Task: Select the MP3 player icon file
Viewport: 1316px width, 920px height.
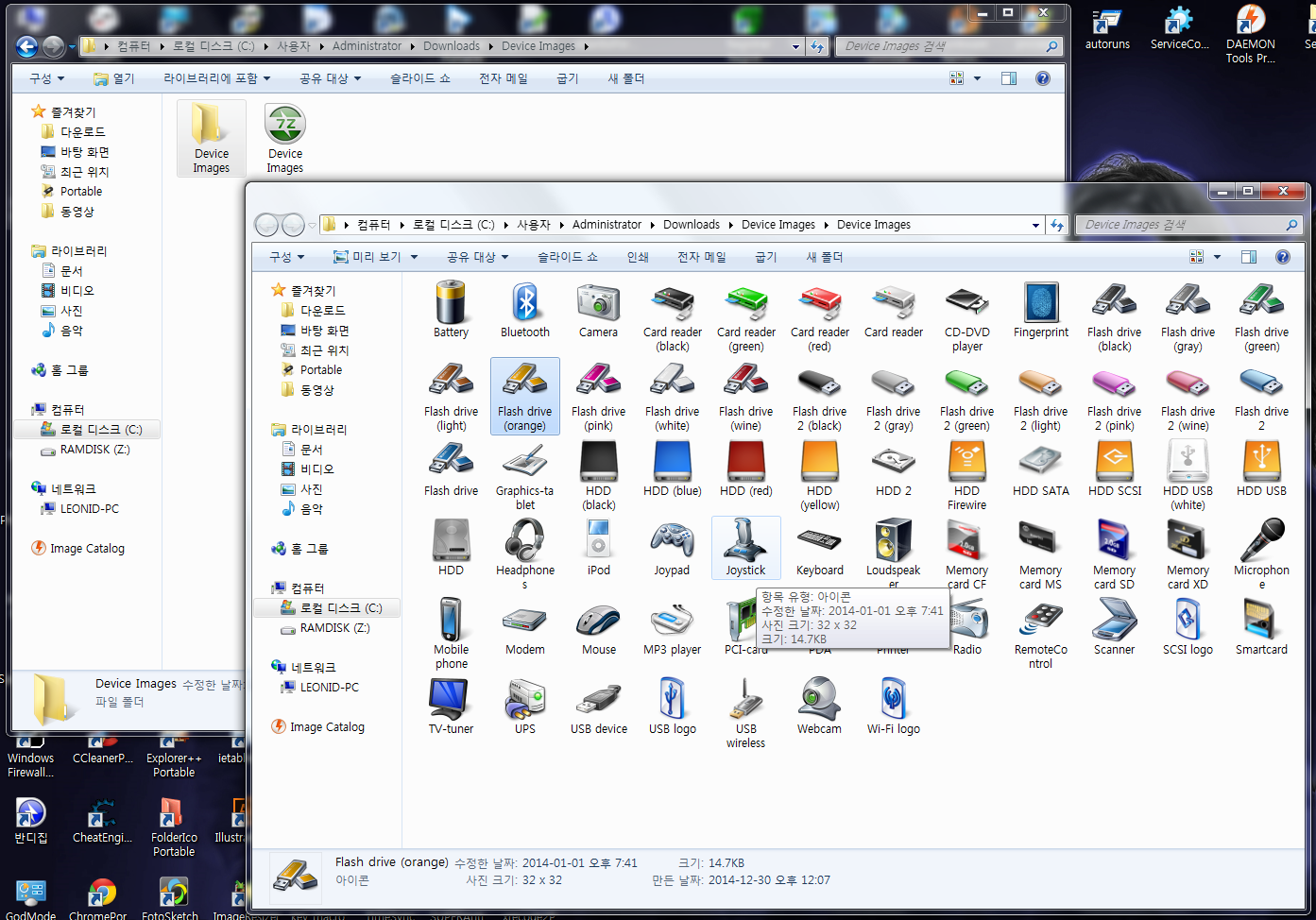Action: (x=673, y=627)
